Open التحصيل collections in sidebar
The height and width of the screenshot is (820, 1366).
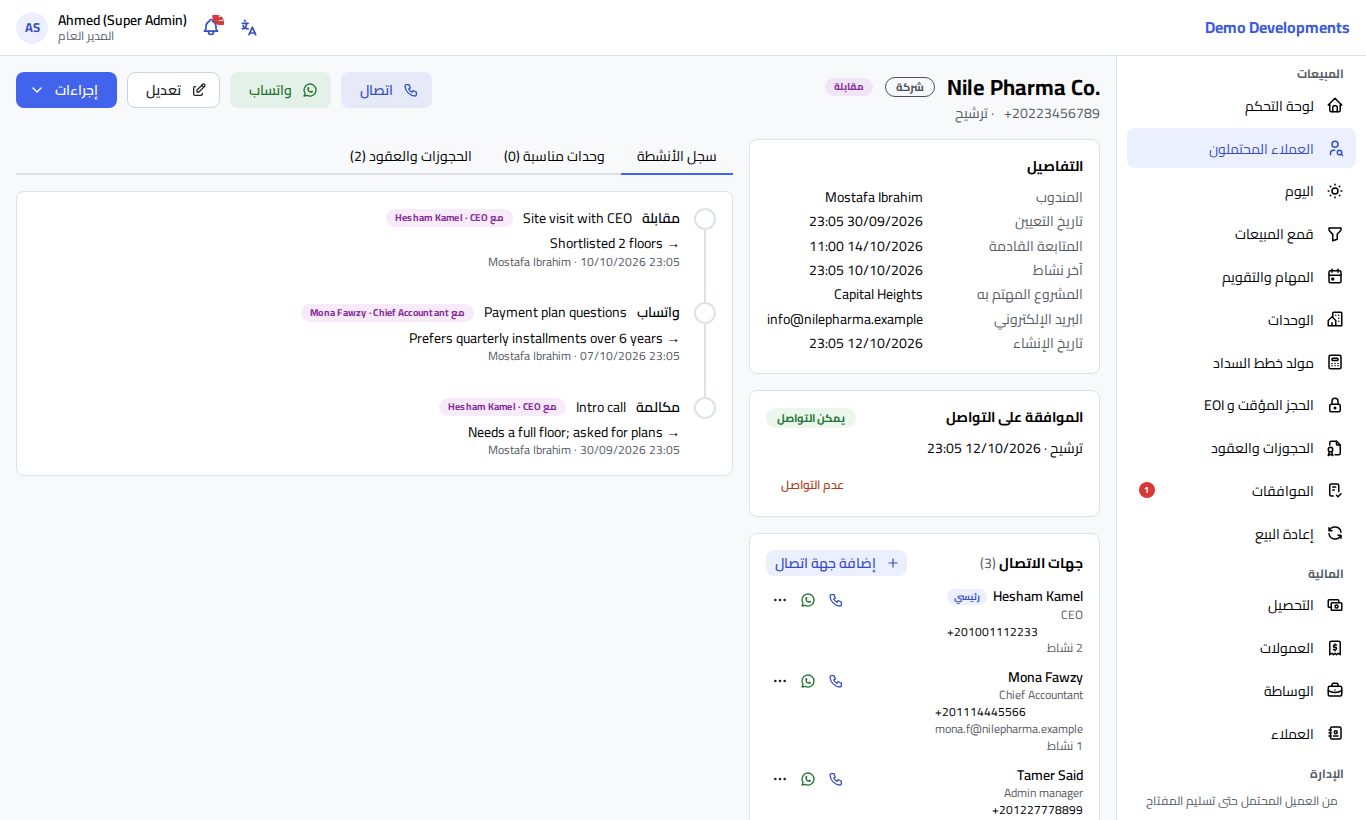click(x=1241, y=606)
